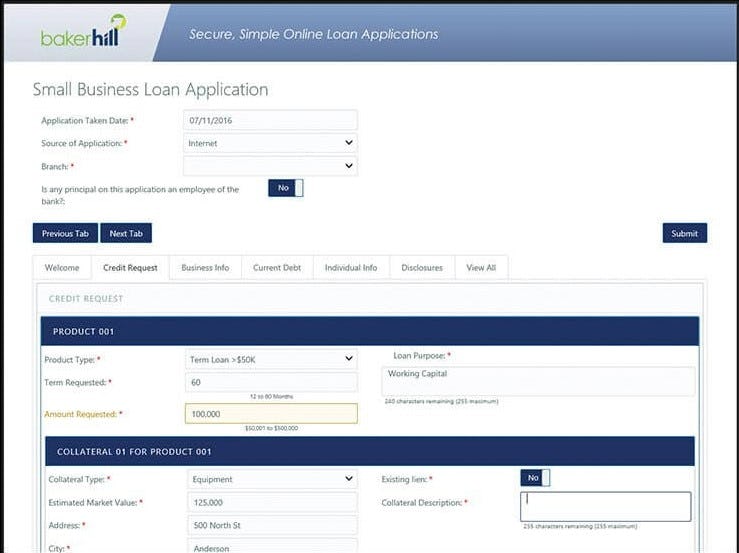Toggle the bank employee principal switch
The height and width of the screenshot is (553, 739).
coord(286,188)
